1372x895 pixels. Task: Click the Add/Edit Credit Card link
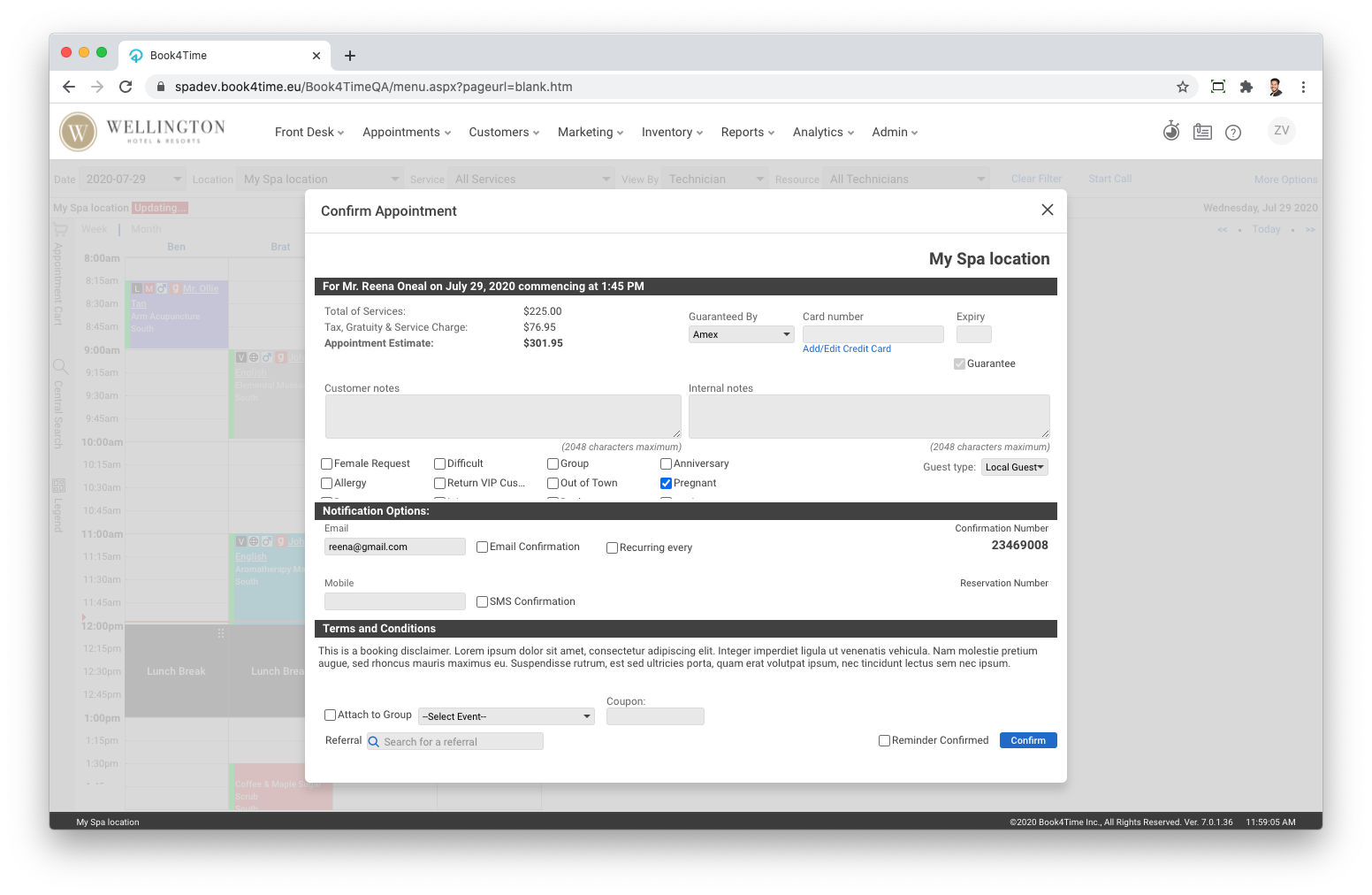click(x=846, y=349)
